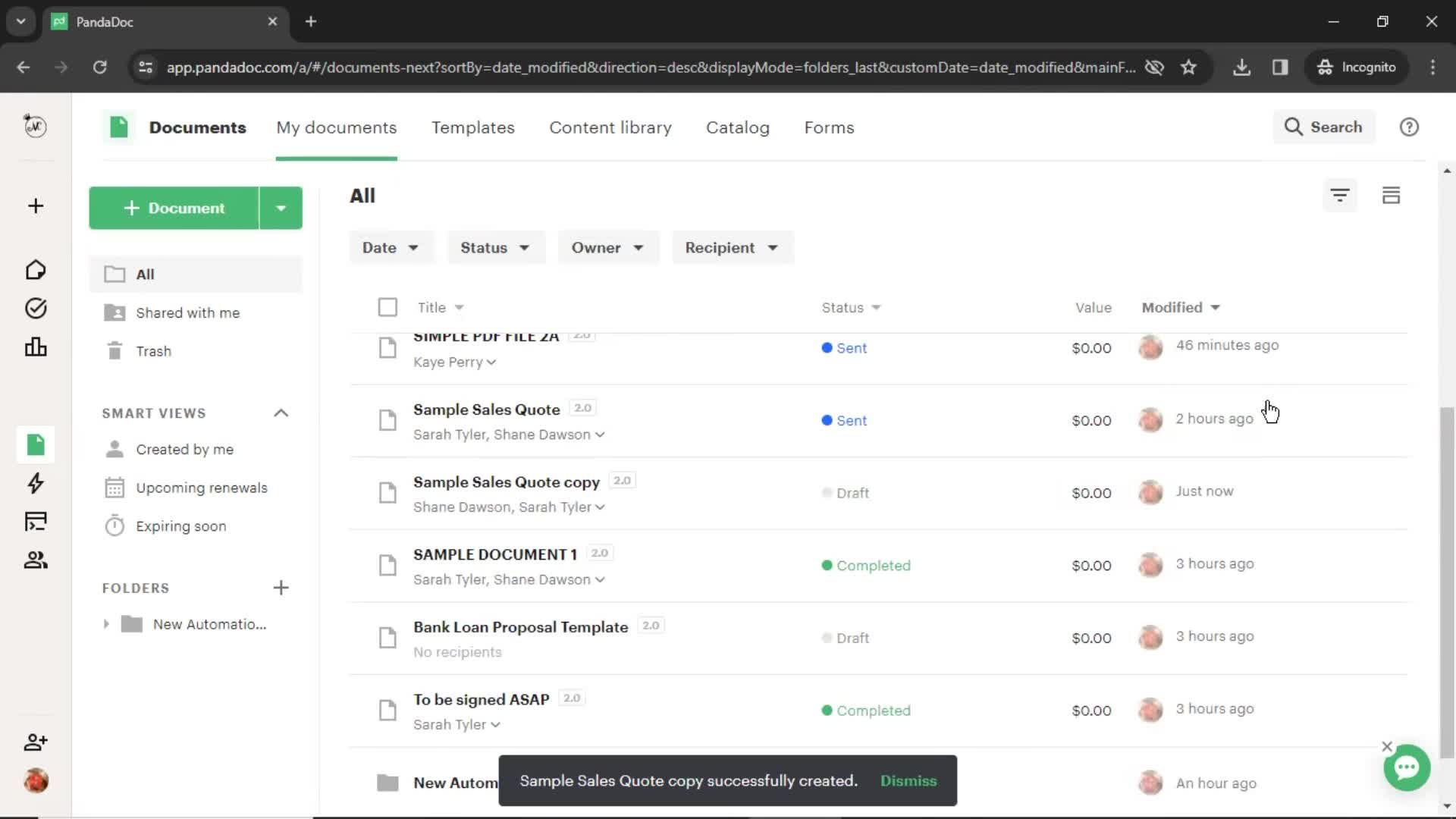Click the filter icon in top right
Screen dimensions: 1456x819
click(x=1341, y=195)
